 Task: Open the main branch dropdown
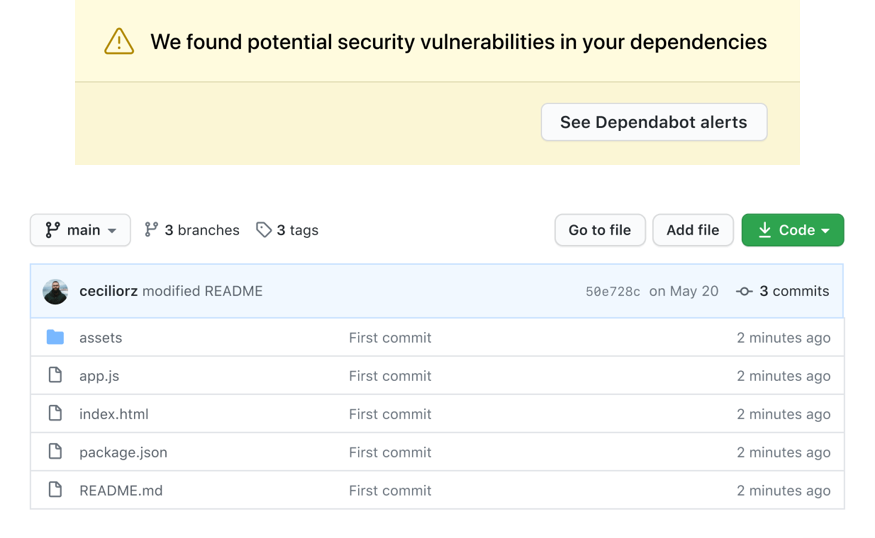click(x=80, y=230)
